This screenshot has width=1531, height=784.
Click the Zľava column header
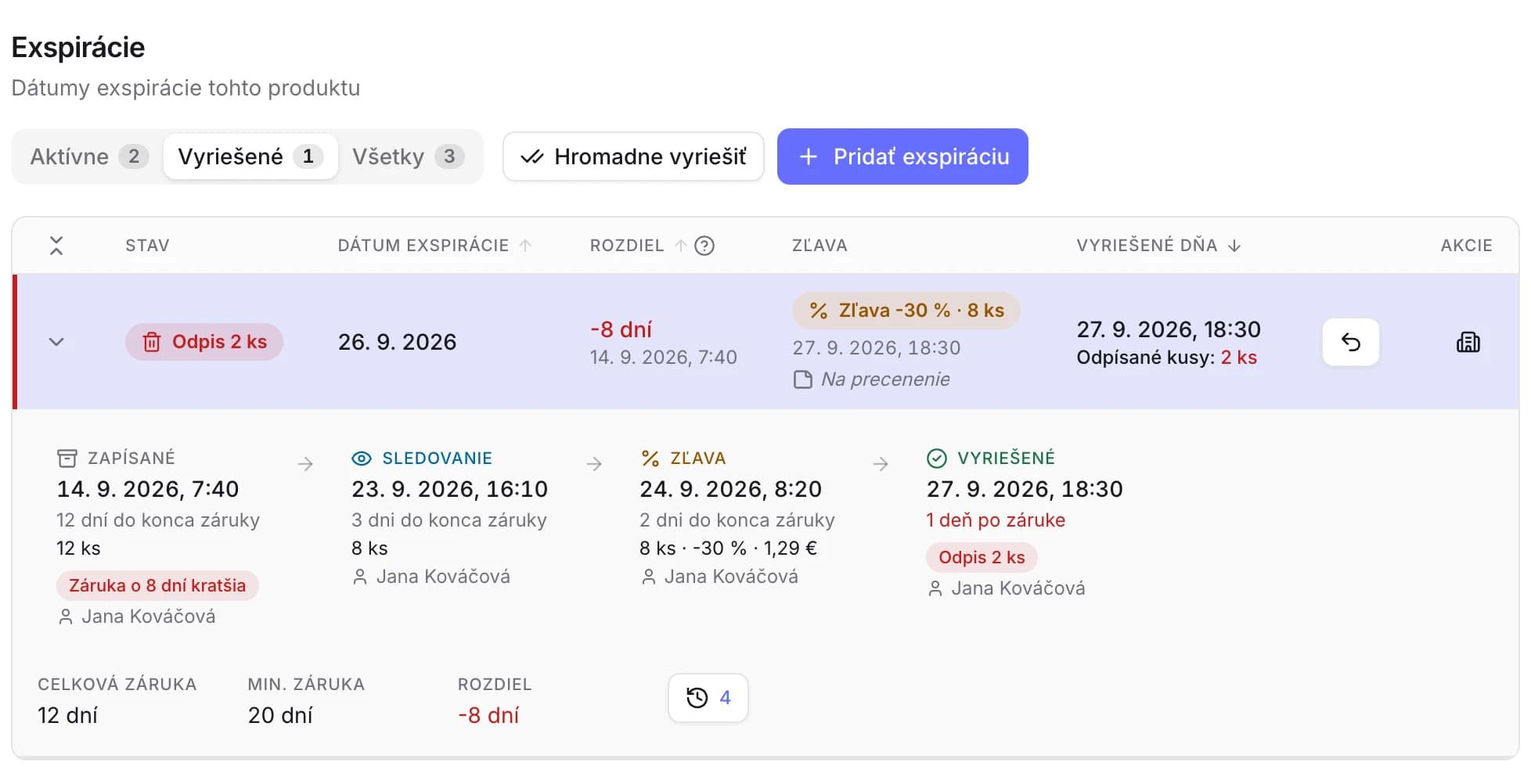820,246
